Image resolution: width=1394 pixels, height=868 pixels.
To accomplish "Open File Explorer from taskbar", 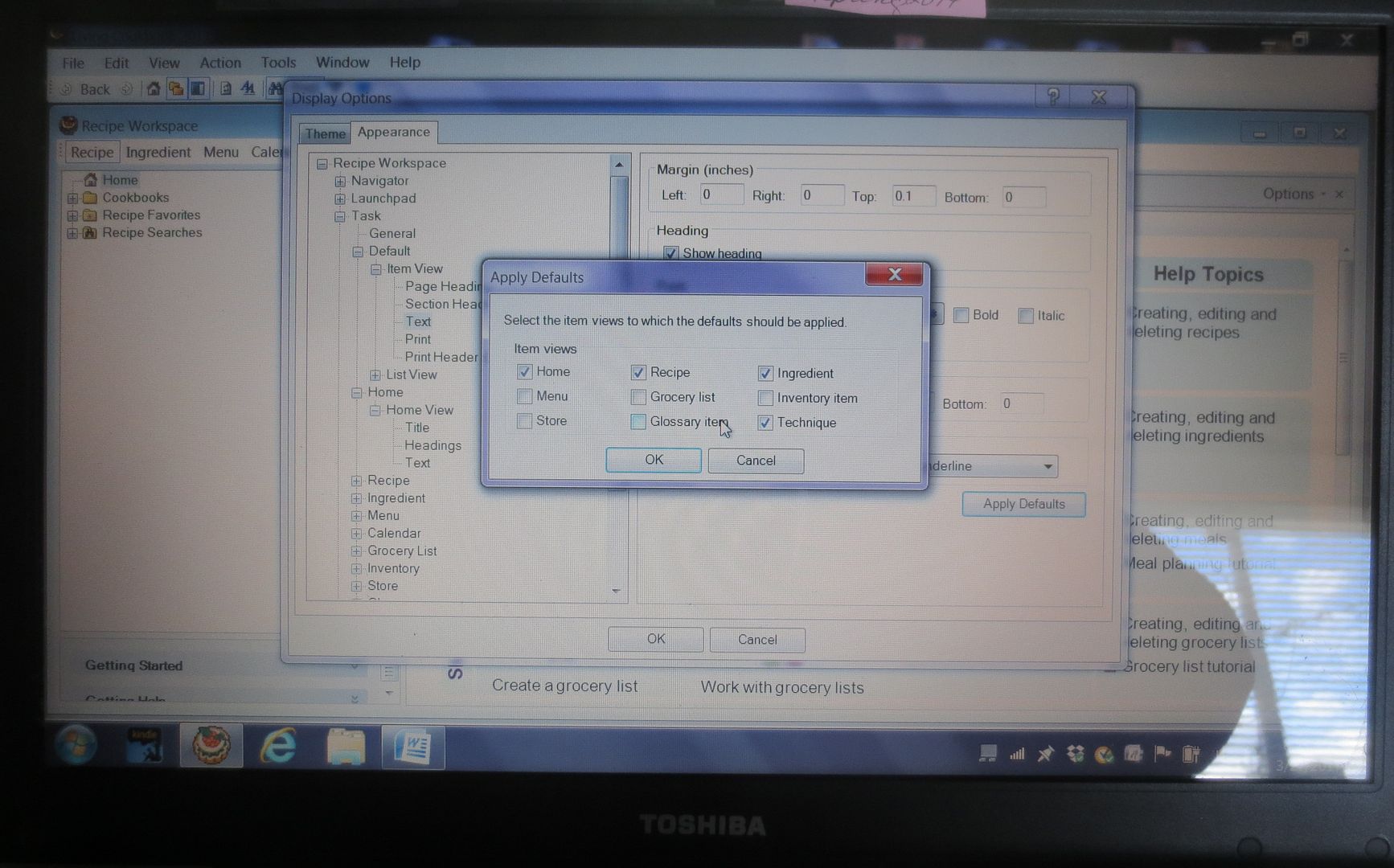I will [346, 746].
